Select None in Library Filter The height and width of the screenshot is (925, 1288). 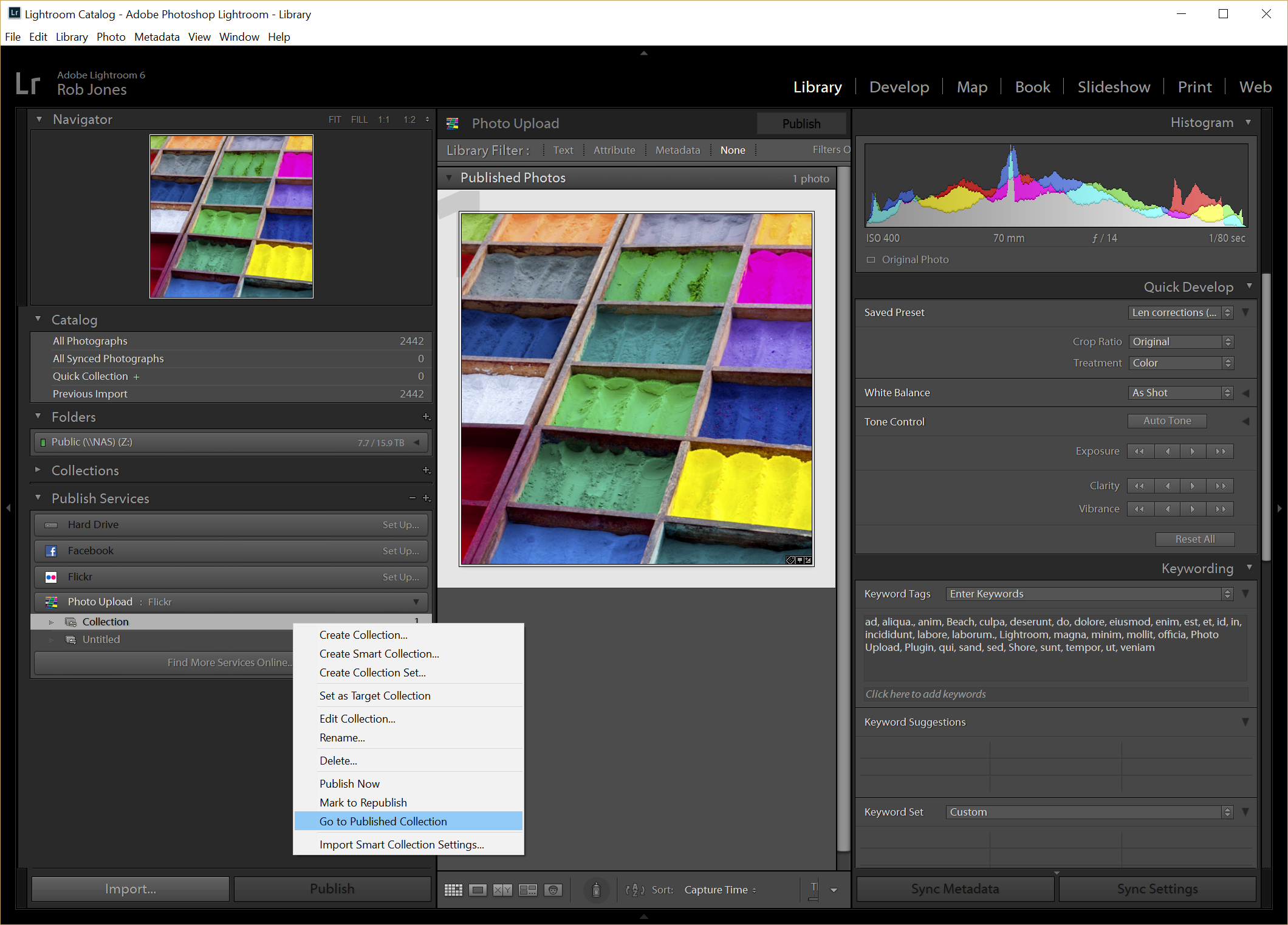pyautogui.click(x=732, y=150)
